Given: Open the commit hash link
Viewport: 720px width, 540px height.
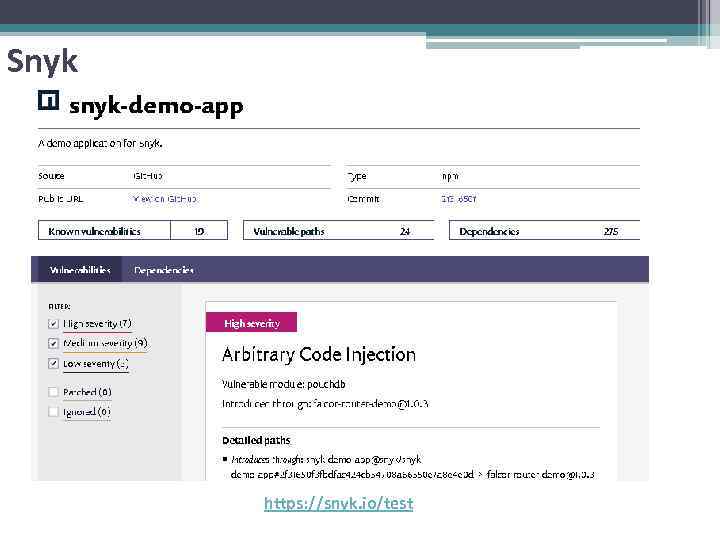Looking at the screenshot, I should [x=458, y=199].
